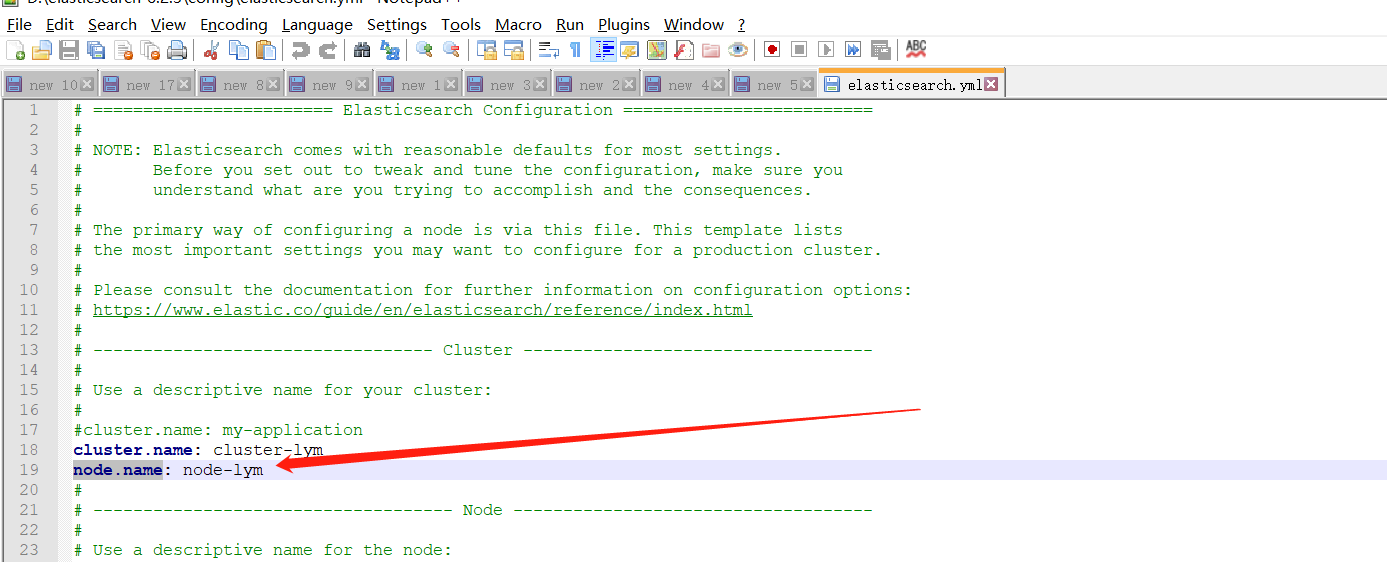Open the Macro menu

(519, 24)
